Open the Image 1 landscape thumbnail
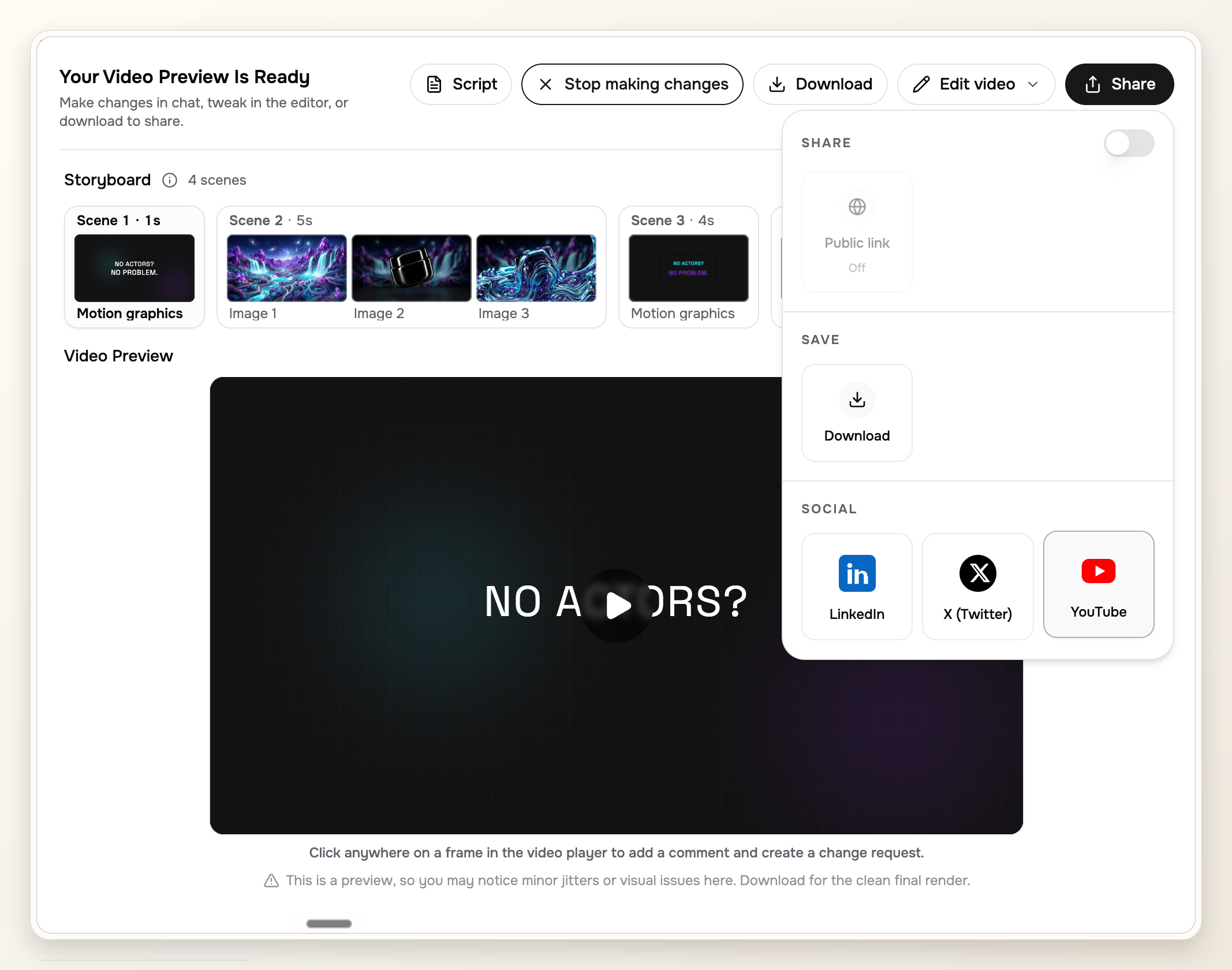 pyautogui.click(x=287, y=268)
